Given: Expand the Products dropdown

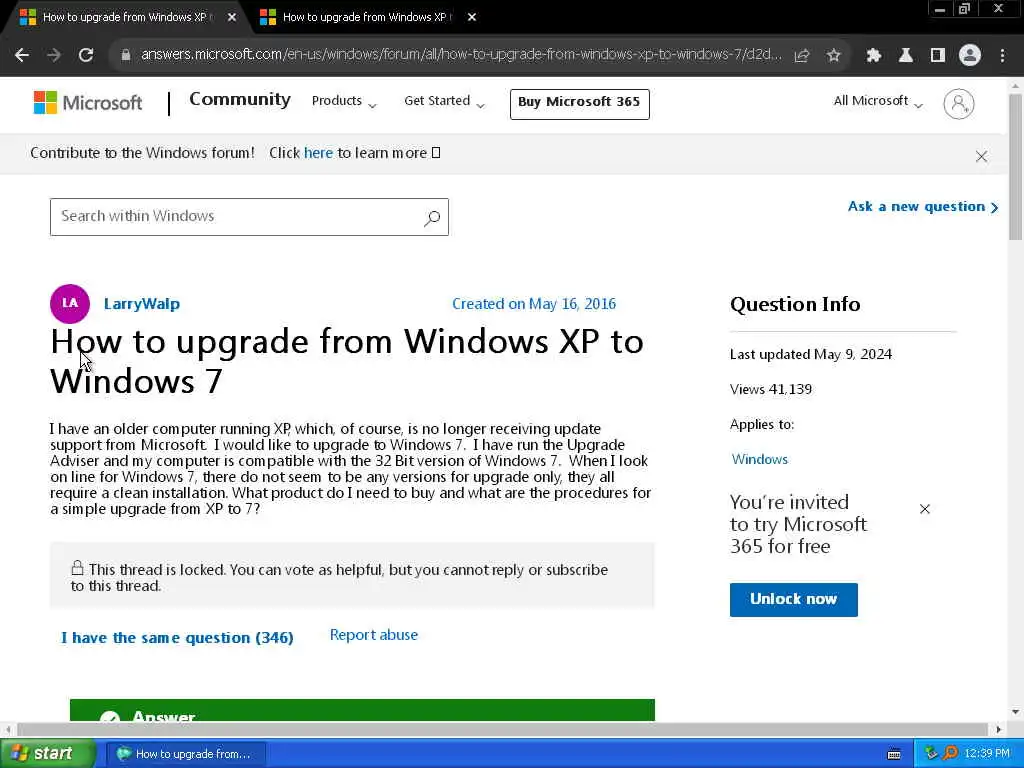Looking at the screenshot, I should 344,101.
